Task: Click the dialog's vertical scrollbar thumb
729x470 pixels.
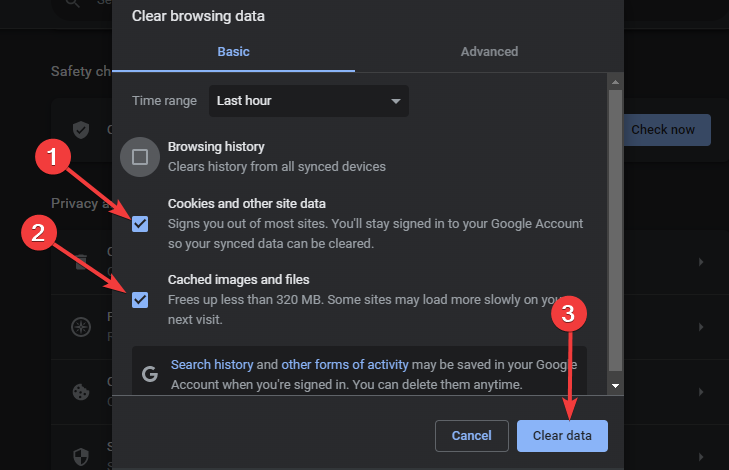Action: 615,230
